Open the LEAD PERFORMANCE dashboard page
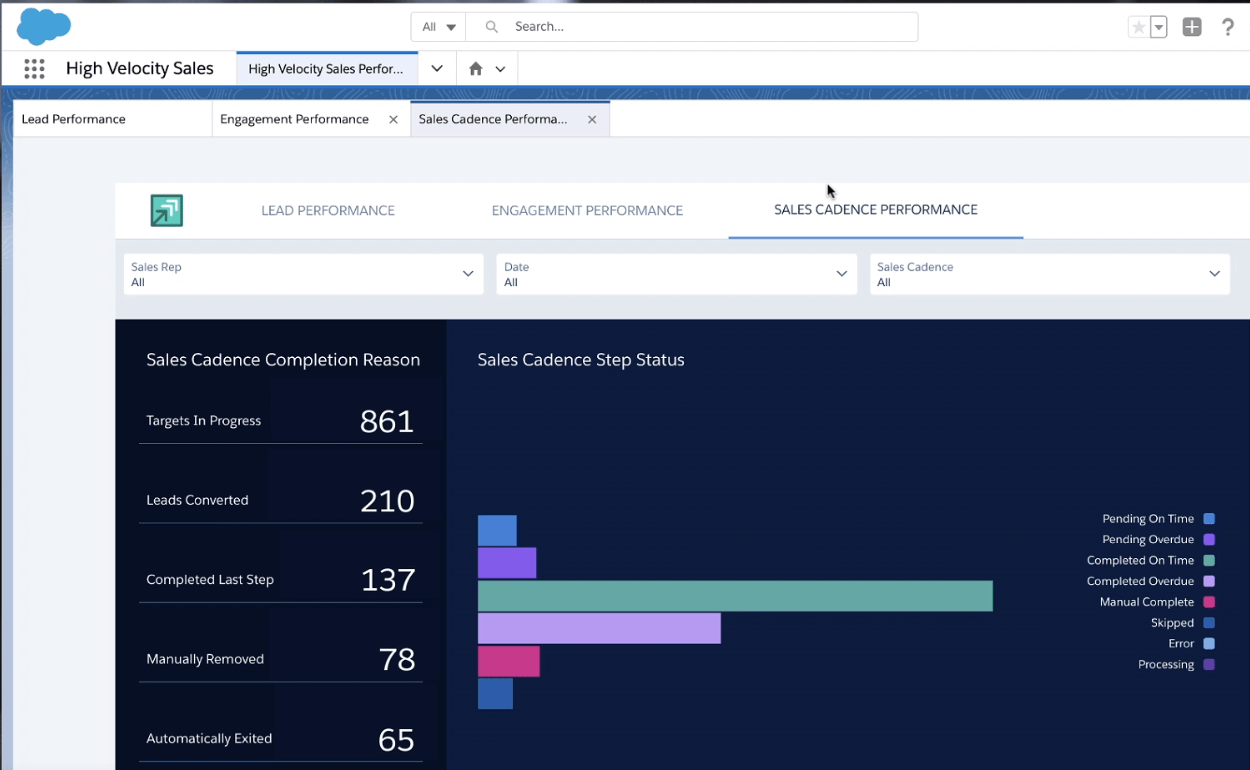This screenshot has width=1250, height=770. pyautogui.click(x=328, y=210)
